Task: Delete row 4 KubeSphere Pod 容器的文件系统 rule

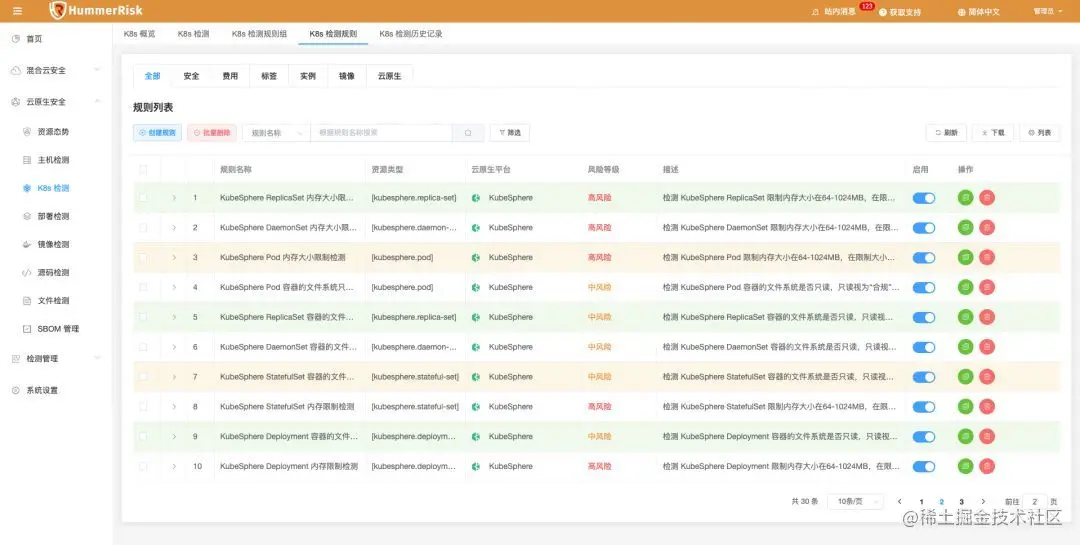Action: pos(987,287)
